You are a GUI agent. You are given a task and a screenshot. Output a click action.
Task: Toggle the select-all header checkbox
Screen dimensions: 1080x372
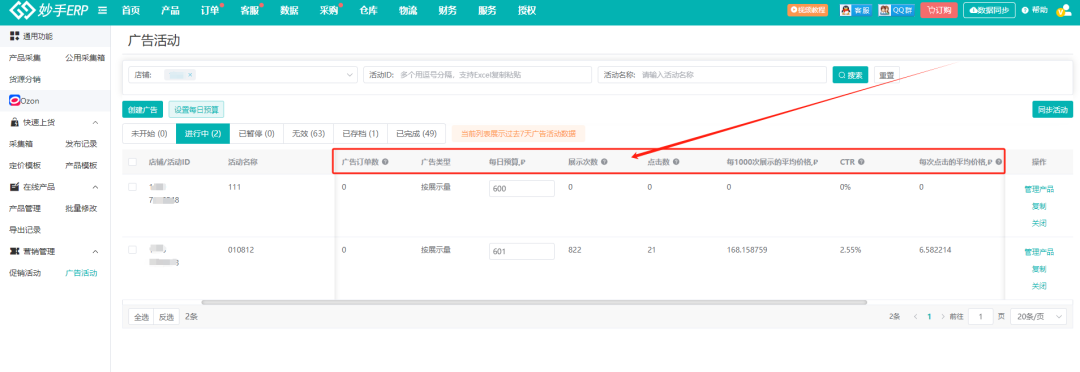point(132,162)
